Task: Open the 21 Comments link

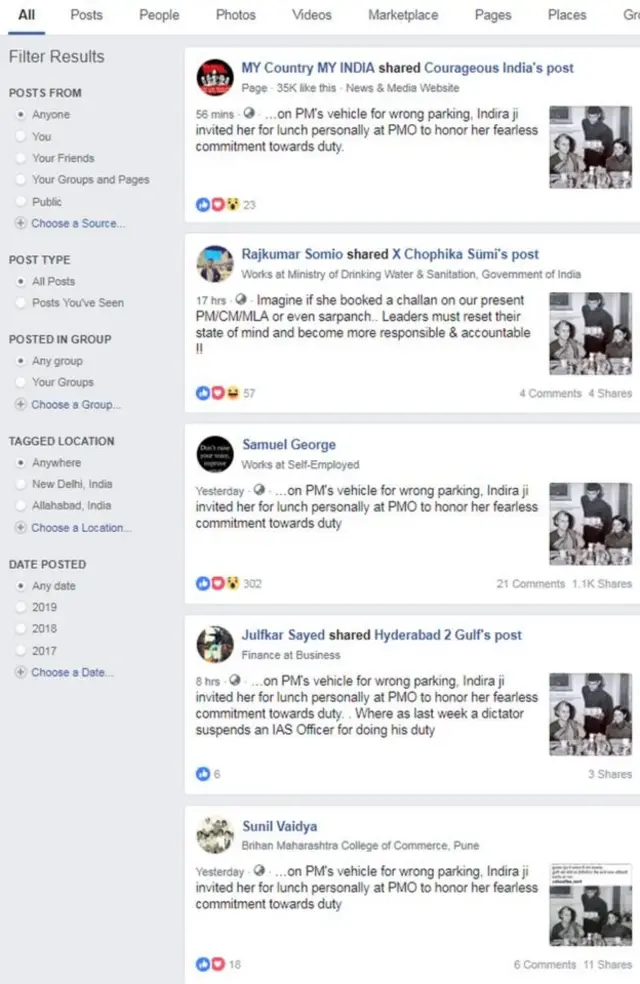Action: [530, 584]
